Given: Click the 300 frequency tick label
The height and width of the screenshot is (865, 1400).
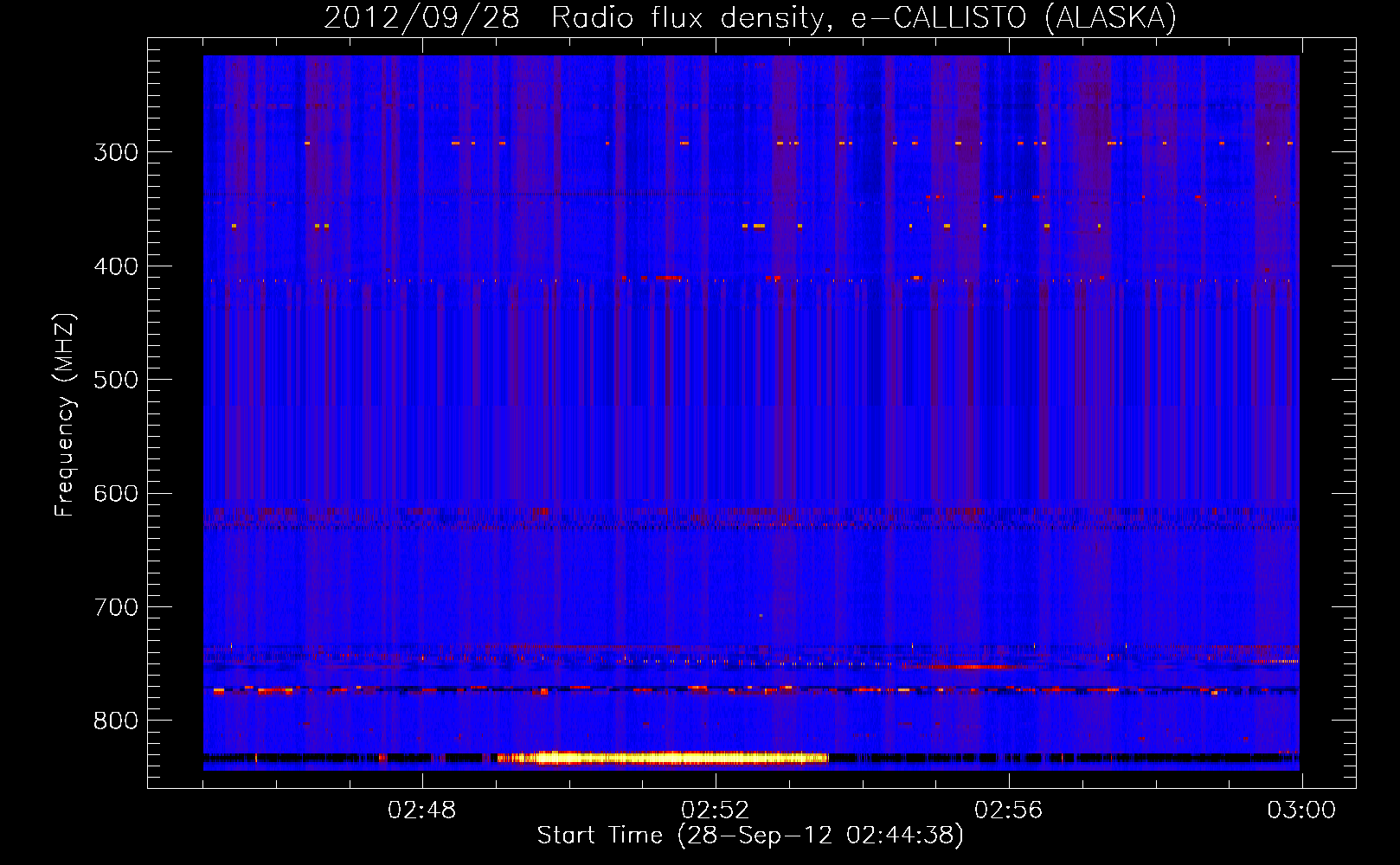Looking at the screenshot, I should [x=116, y=152].
